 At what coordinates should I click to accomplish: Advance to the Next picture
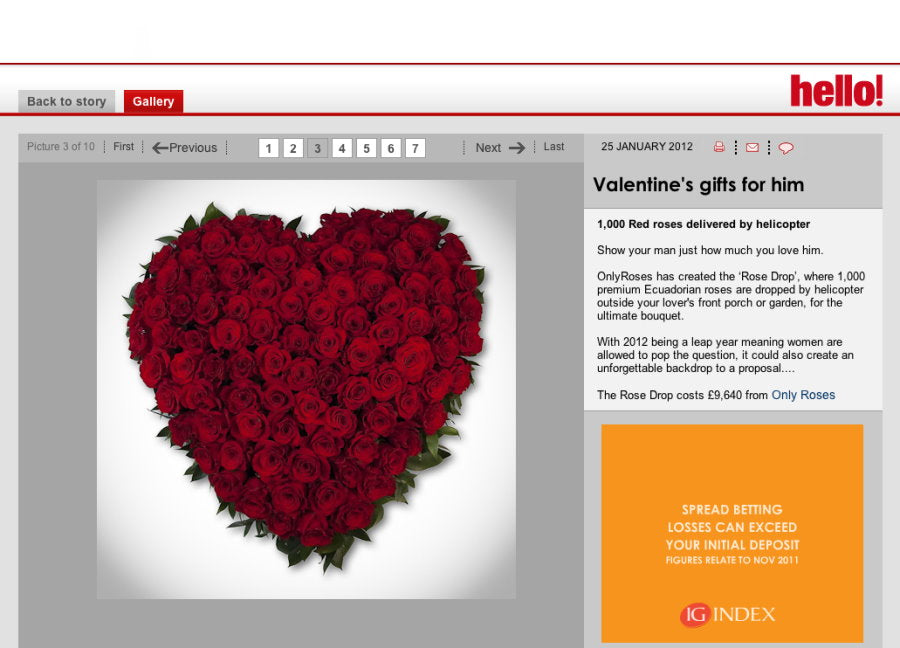pos(500,148)
